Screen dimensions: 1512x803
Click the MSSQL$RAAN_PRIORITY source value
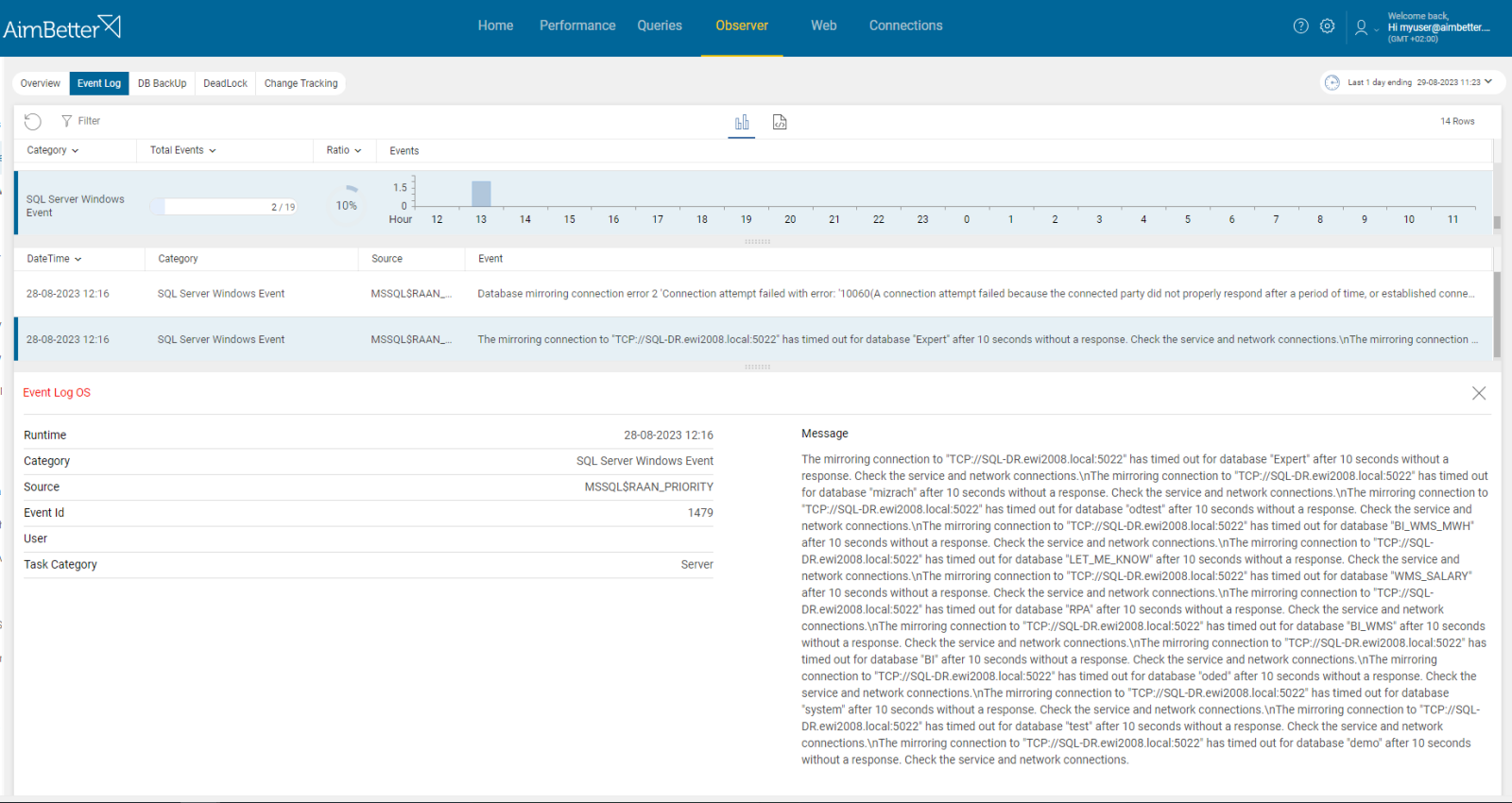(649, 487)
